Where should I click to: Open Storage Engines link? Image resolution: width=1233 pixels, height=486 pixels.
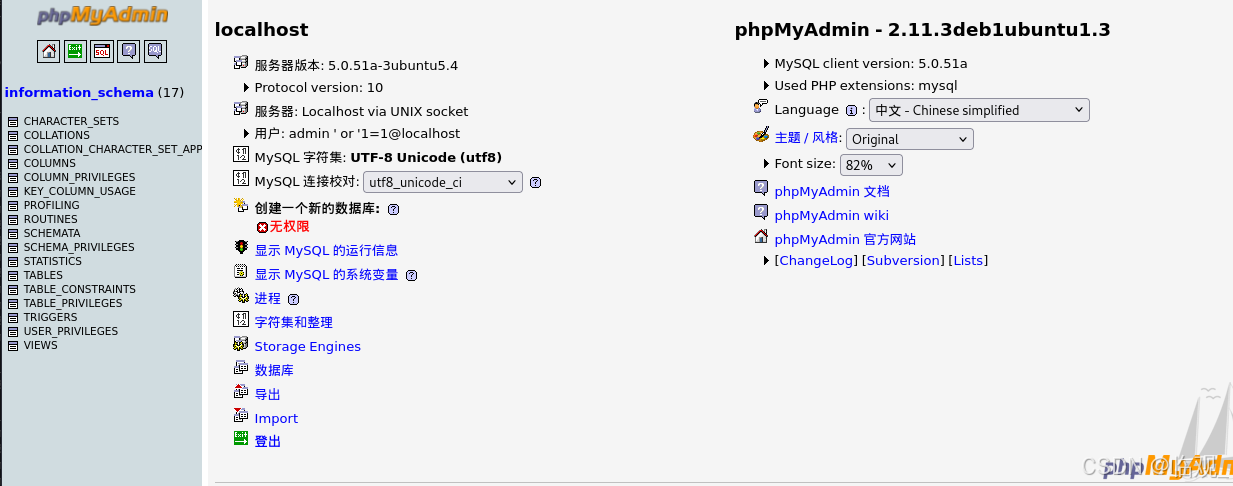tap(308, 346)
